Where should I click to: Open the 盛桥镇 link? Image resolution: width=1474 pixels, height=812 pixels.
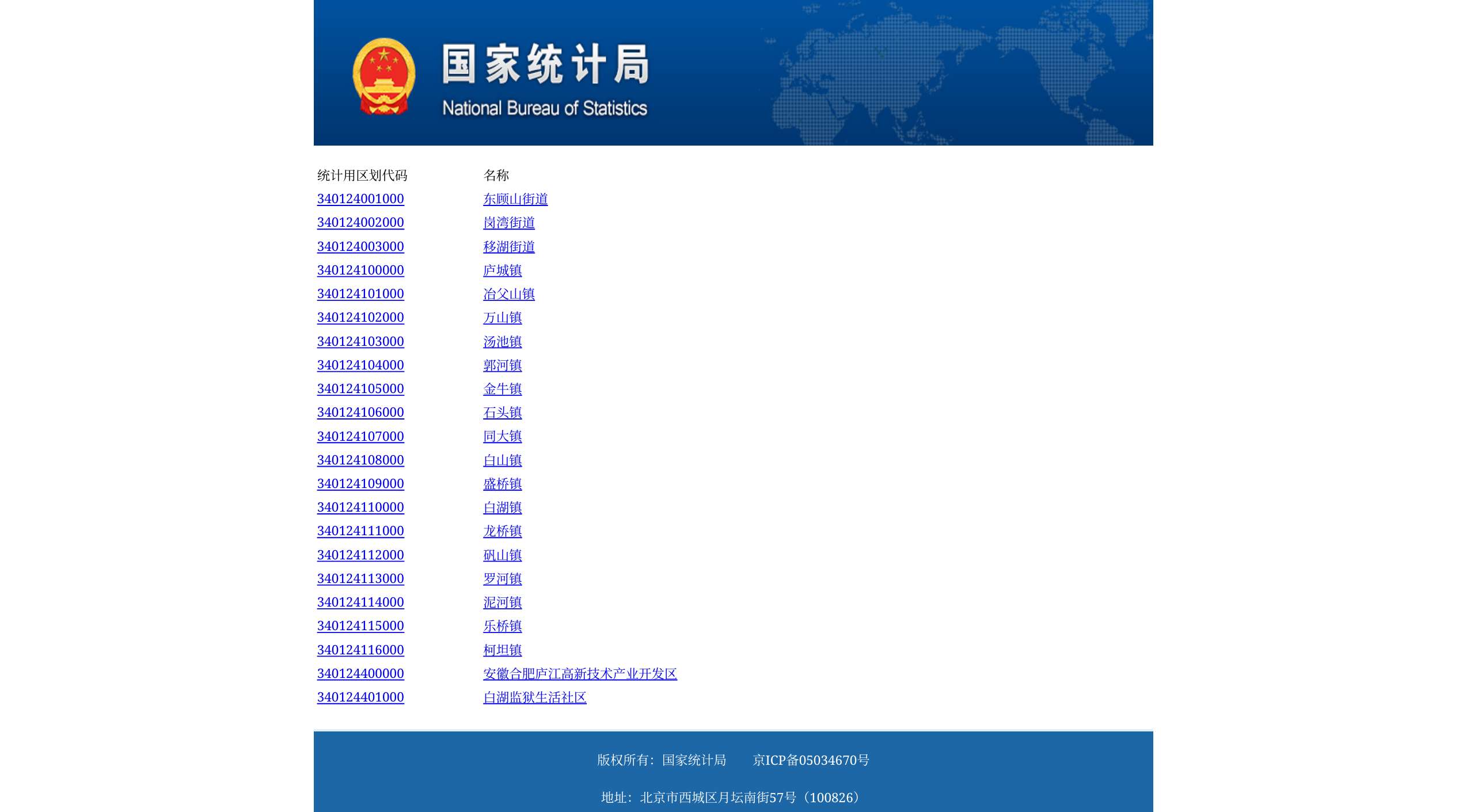pyautogui.click(x=502, y=484)
